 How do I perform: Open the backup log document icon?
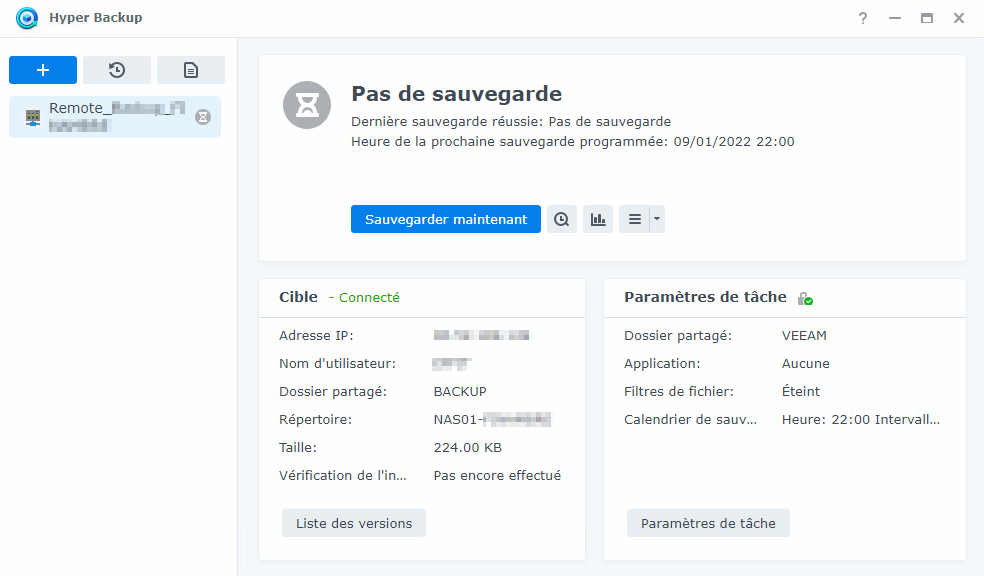191,70
